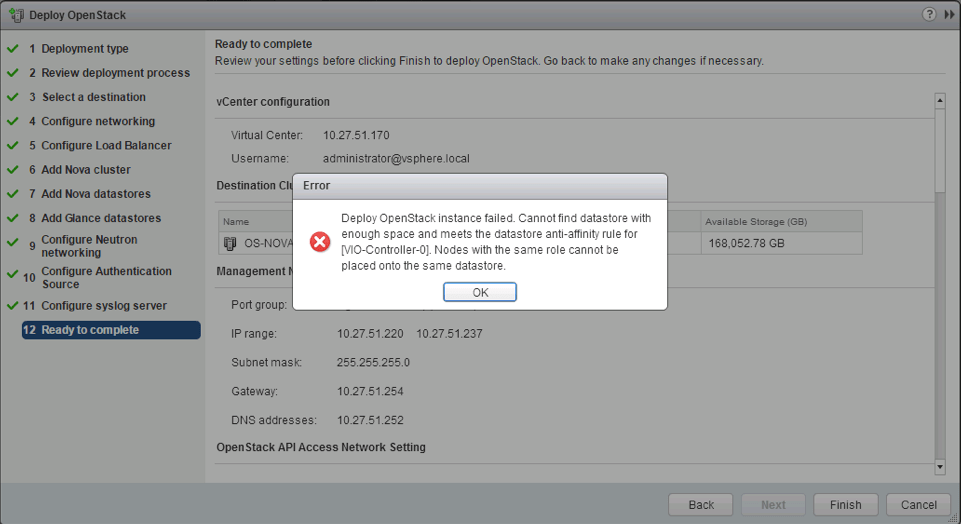Click the scroll up arrow of summary pane
Image resolution: width=961 pixels, height=524 pixels.
[940, 101]
